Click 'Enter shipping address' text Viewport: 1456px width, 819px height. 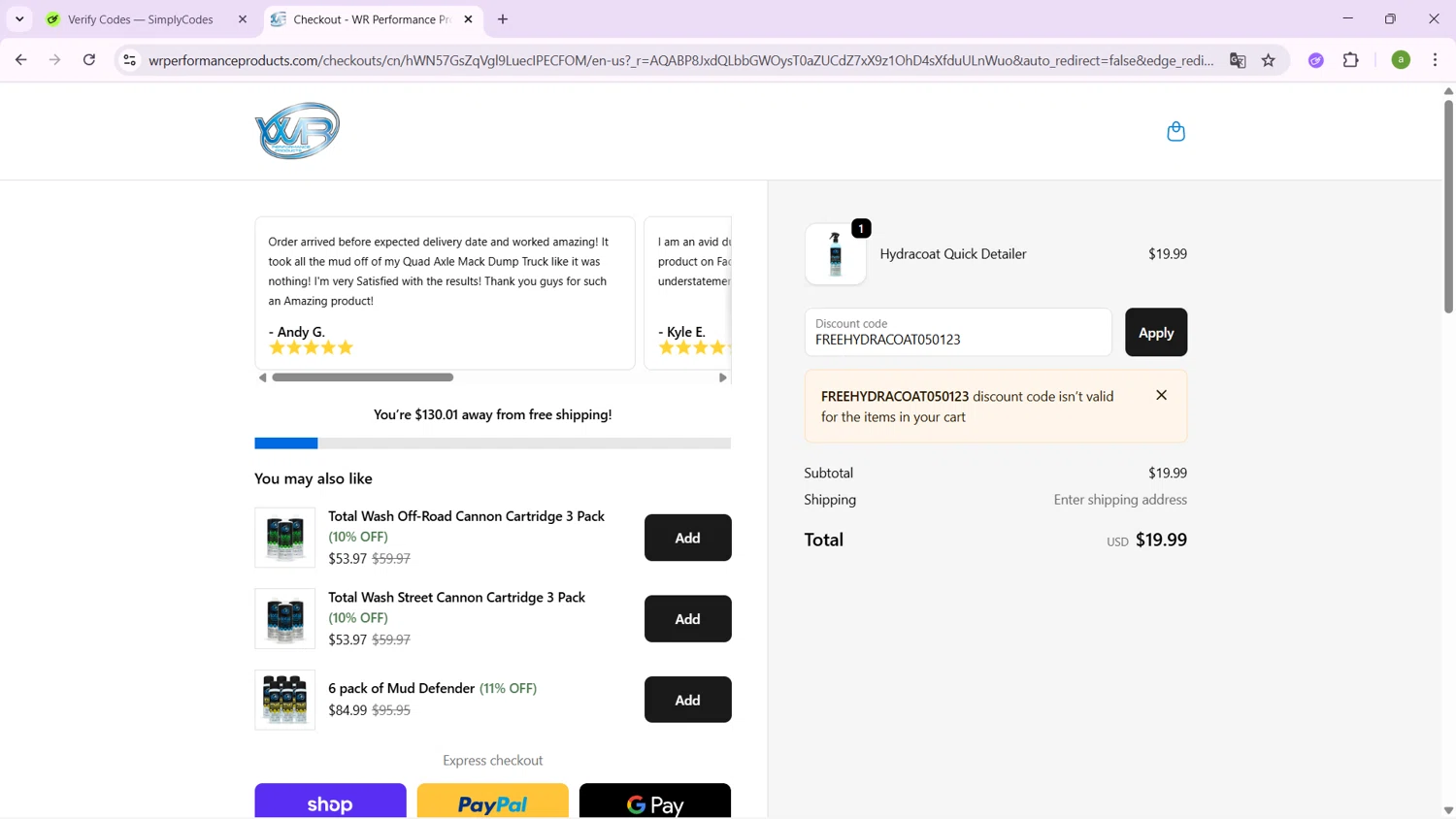click(1120, 500)
